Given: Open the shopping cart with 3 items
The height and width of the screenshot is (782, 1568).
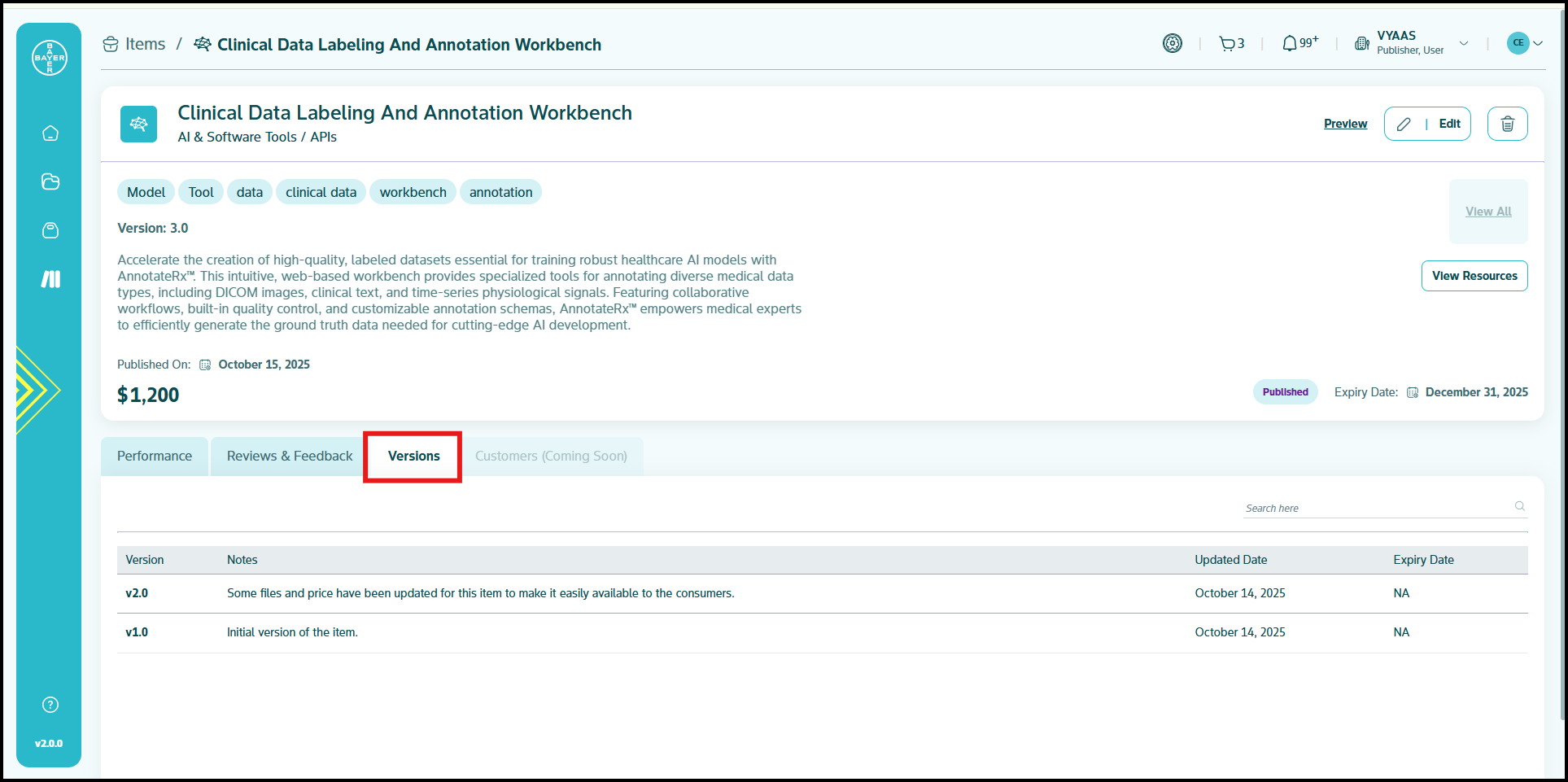Looking at the screenshot, I should coord(1231,44).
